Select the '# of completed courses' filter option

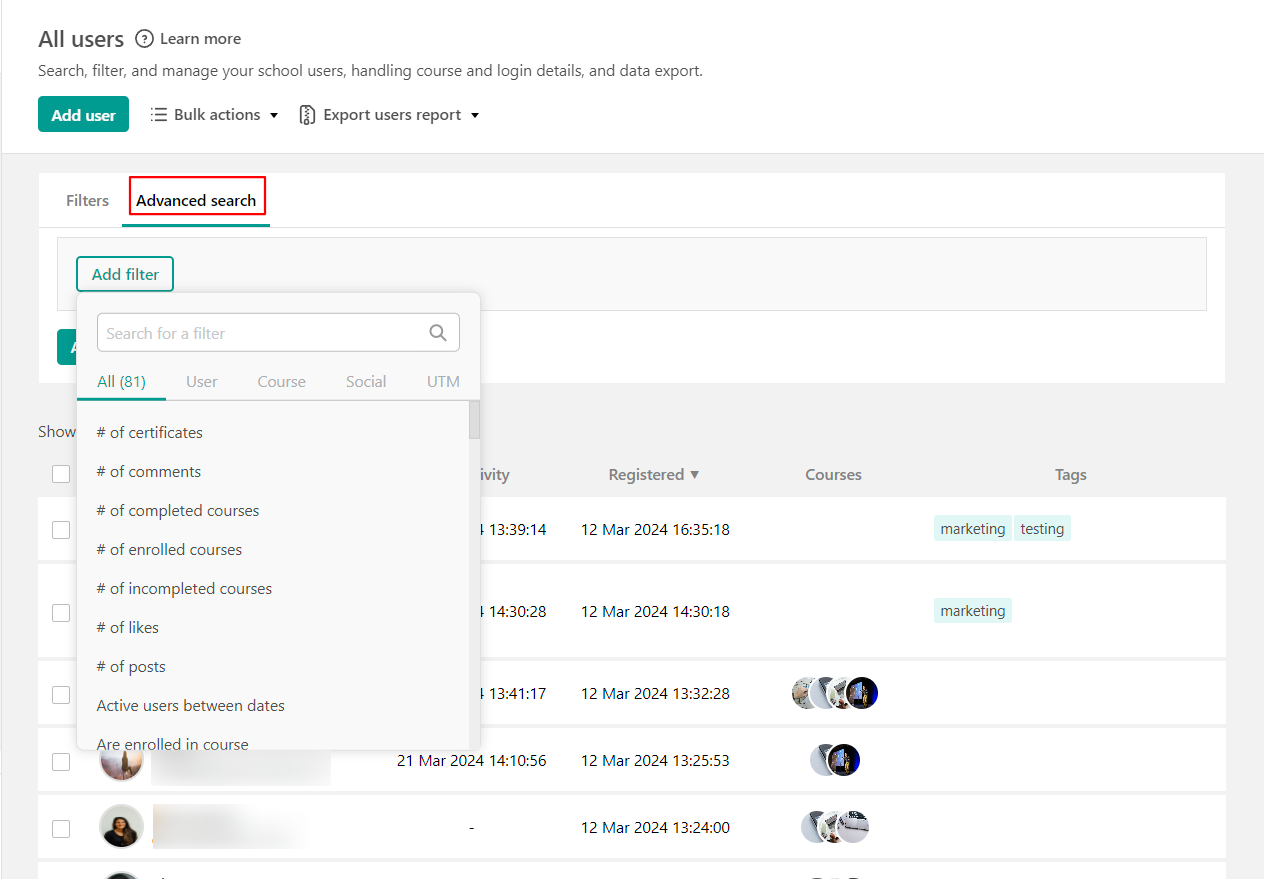click(177, 510)
